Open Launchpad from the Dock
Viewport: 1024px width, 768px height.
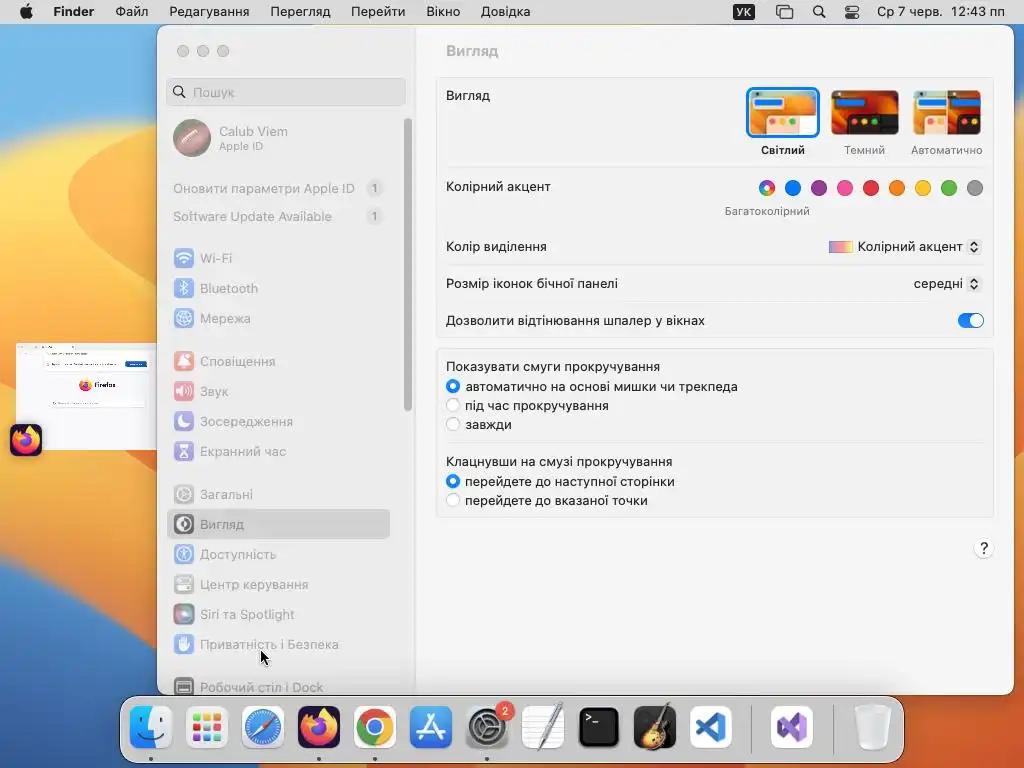(x=207, y=727)
